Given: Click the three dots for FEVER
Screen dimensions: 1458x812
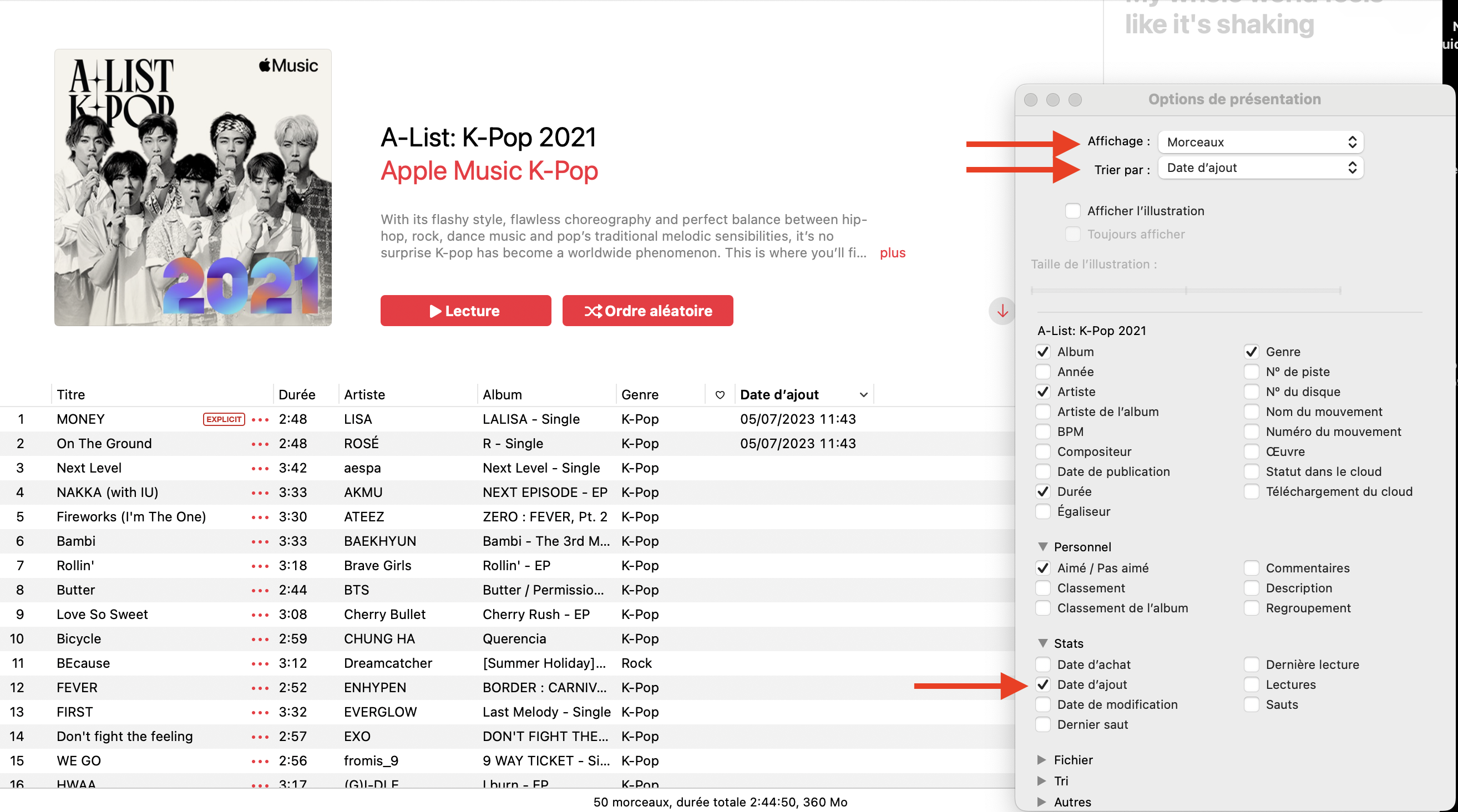Looking at the screenshot, I should click(260, 688).
